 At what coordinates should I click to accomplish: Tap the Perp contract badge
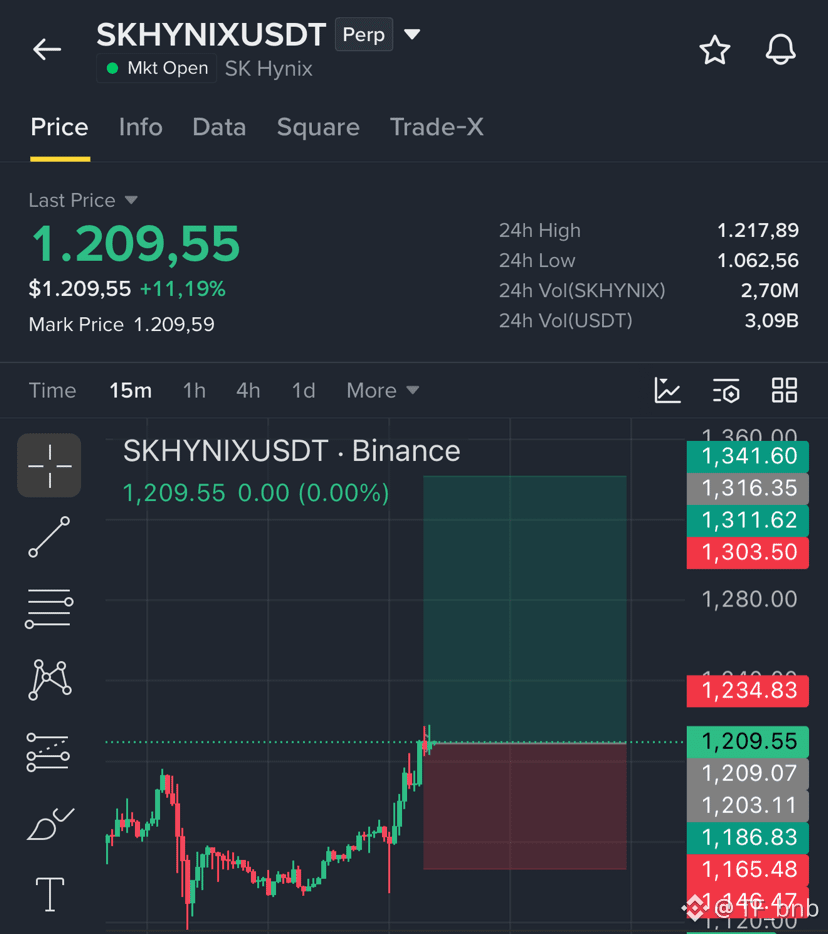pyautogui.click(x=364, y=35)
